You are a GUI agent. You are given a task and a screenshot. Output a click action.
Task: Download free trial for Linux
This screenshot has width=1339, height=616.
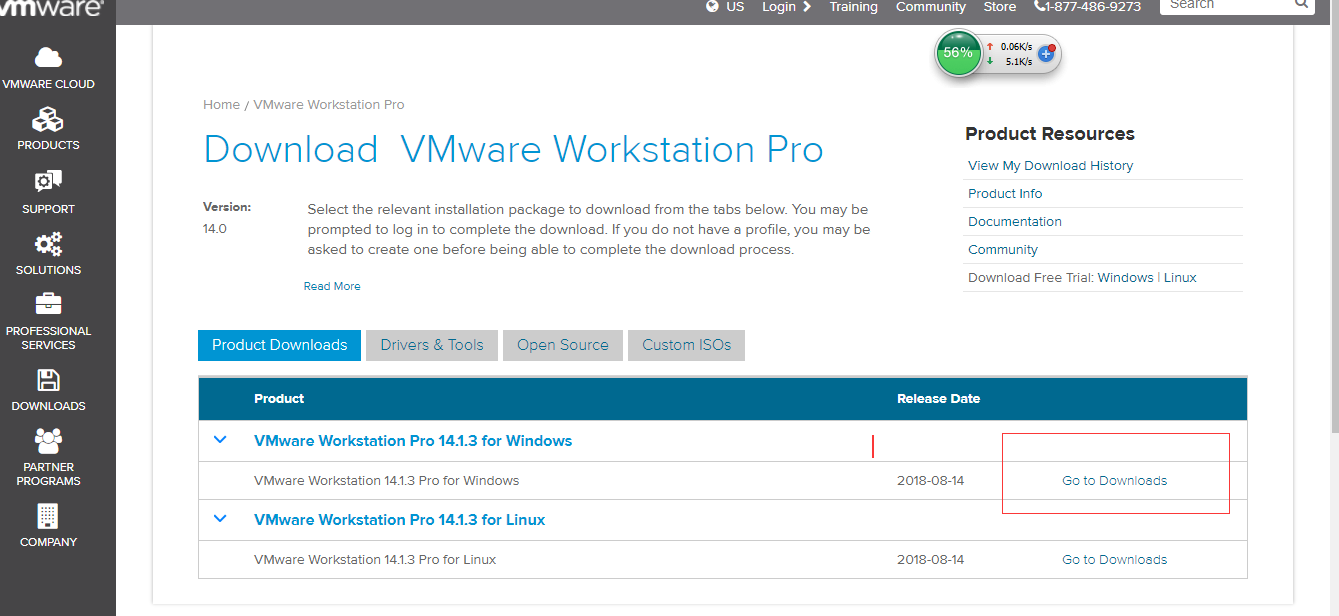[1180, 278]
